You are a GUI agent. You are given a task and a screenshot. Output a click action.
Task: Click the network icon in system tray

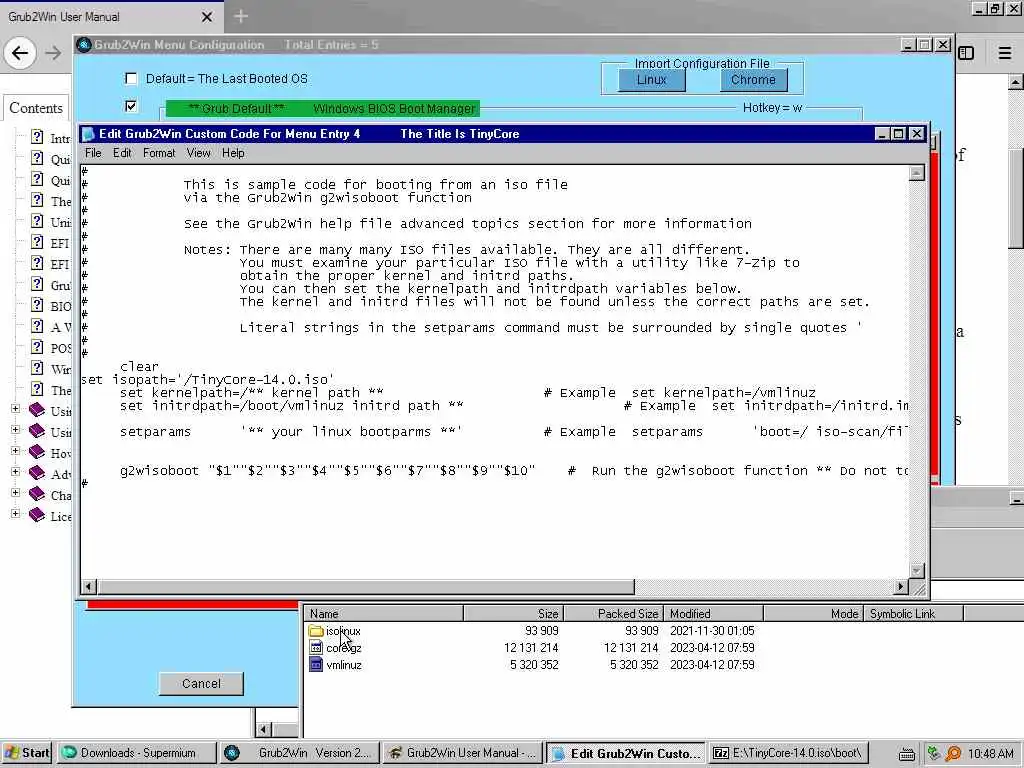pyautogui.click(x=934, y=753)
